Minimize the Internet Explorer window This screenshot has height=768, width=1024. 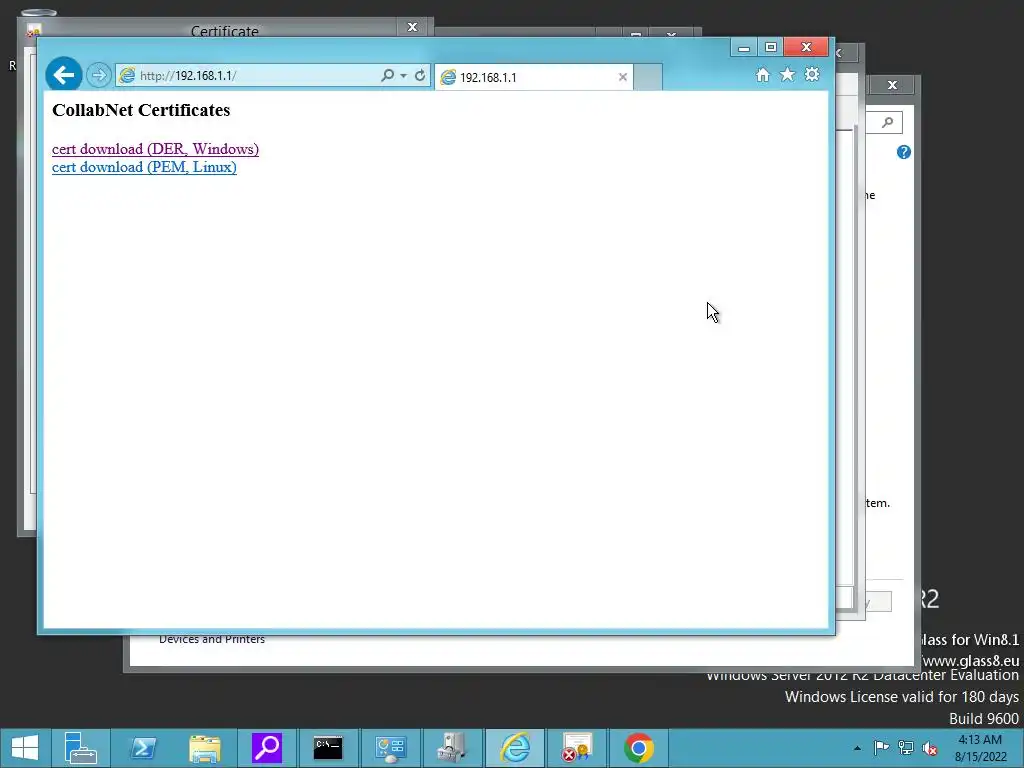(743, 48)
